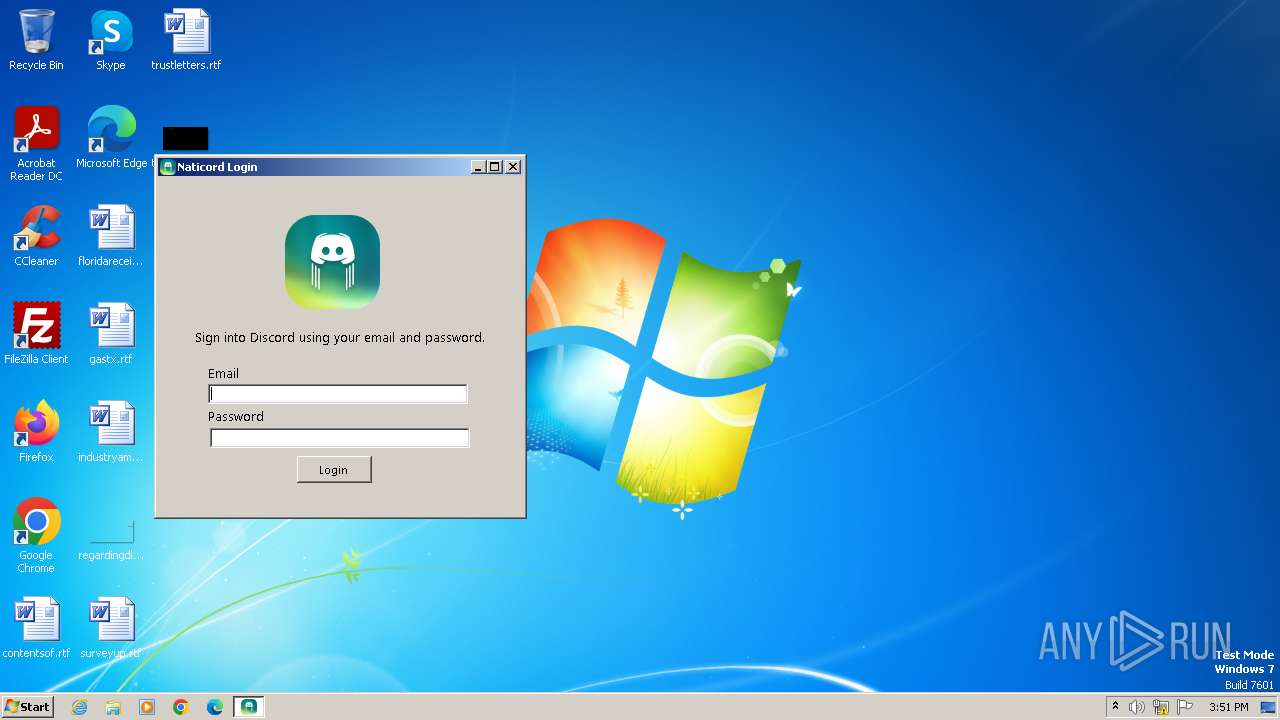The image size is (1280, 720).
Task: Open the volume control tray icon
Action: pos(1137,707)
